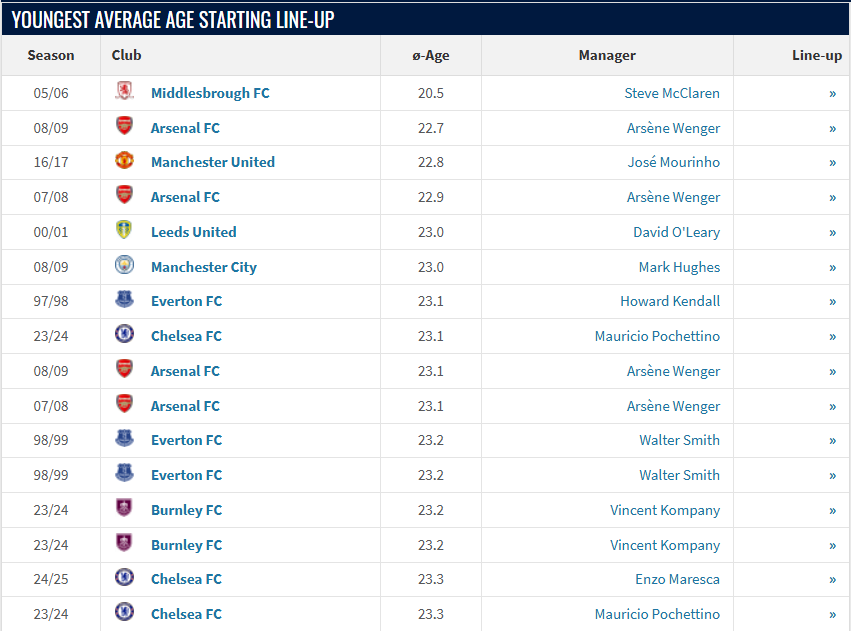Open the Steve McClaren manager link
This screenshot has height=631, width=851.
[x=672, y=93]
